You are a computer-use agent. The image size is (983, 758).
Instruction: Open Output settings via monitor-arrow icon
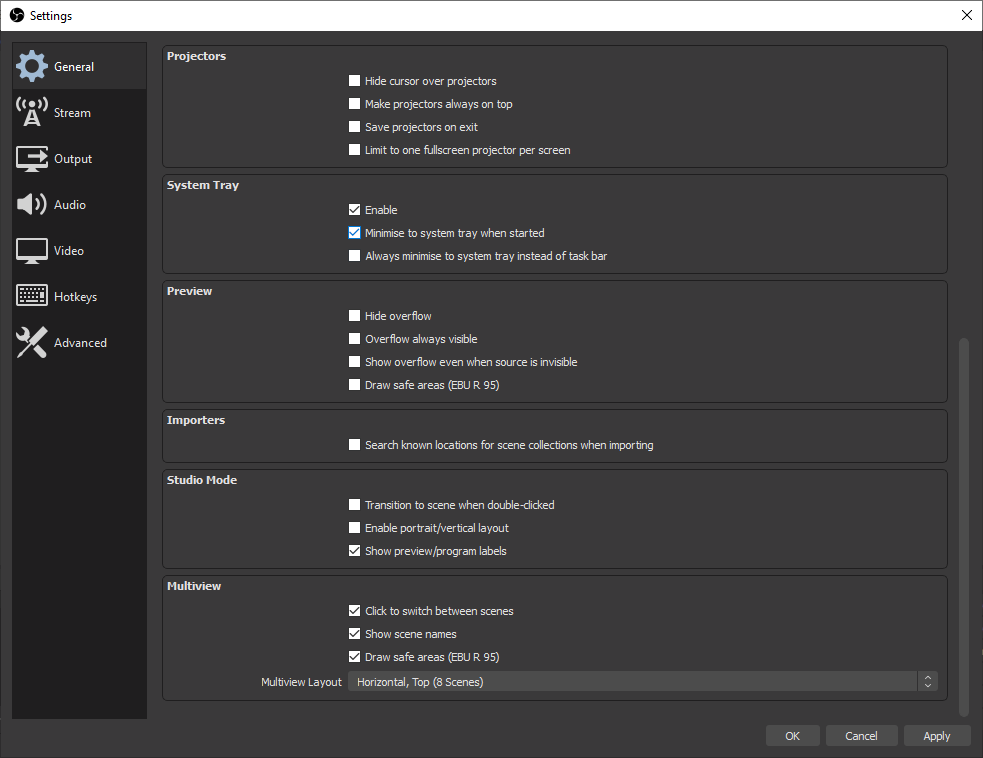31,158
